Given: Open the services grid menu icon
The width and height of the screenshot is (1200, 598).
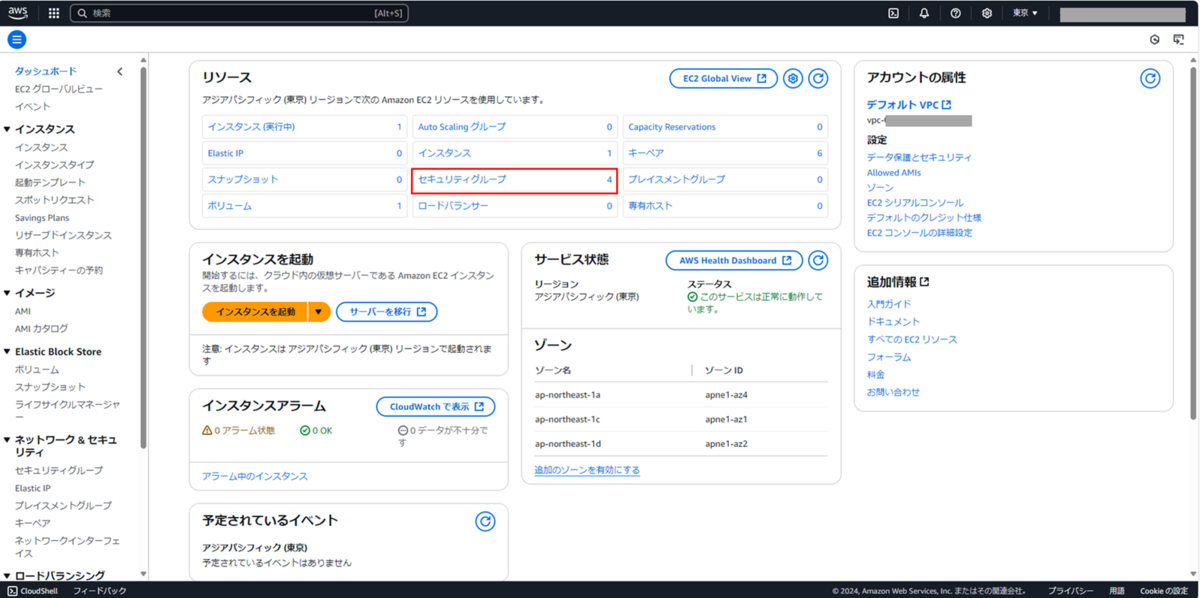Looking at the screenshot, I should 54,13.
